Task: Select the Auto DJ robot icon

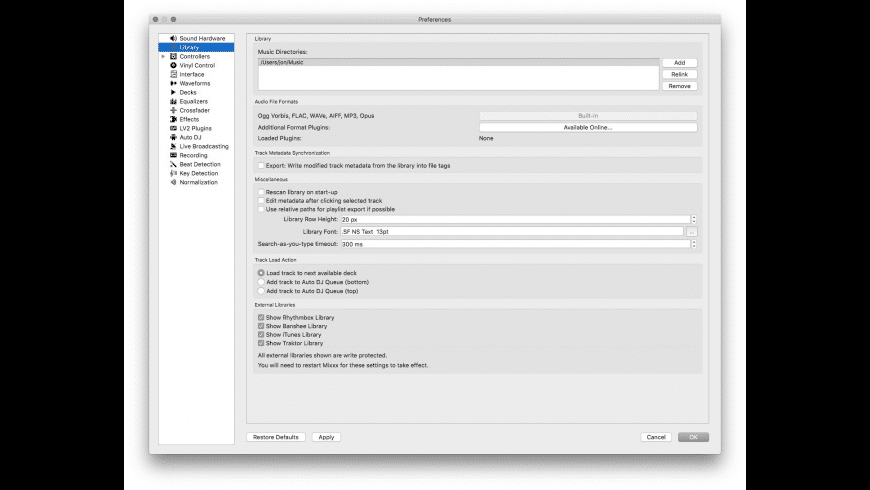Action: (x=173, y=137)
